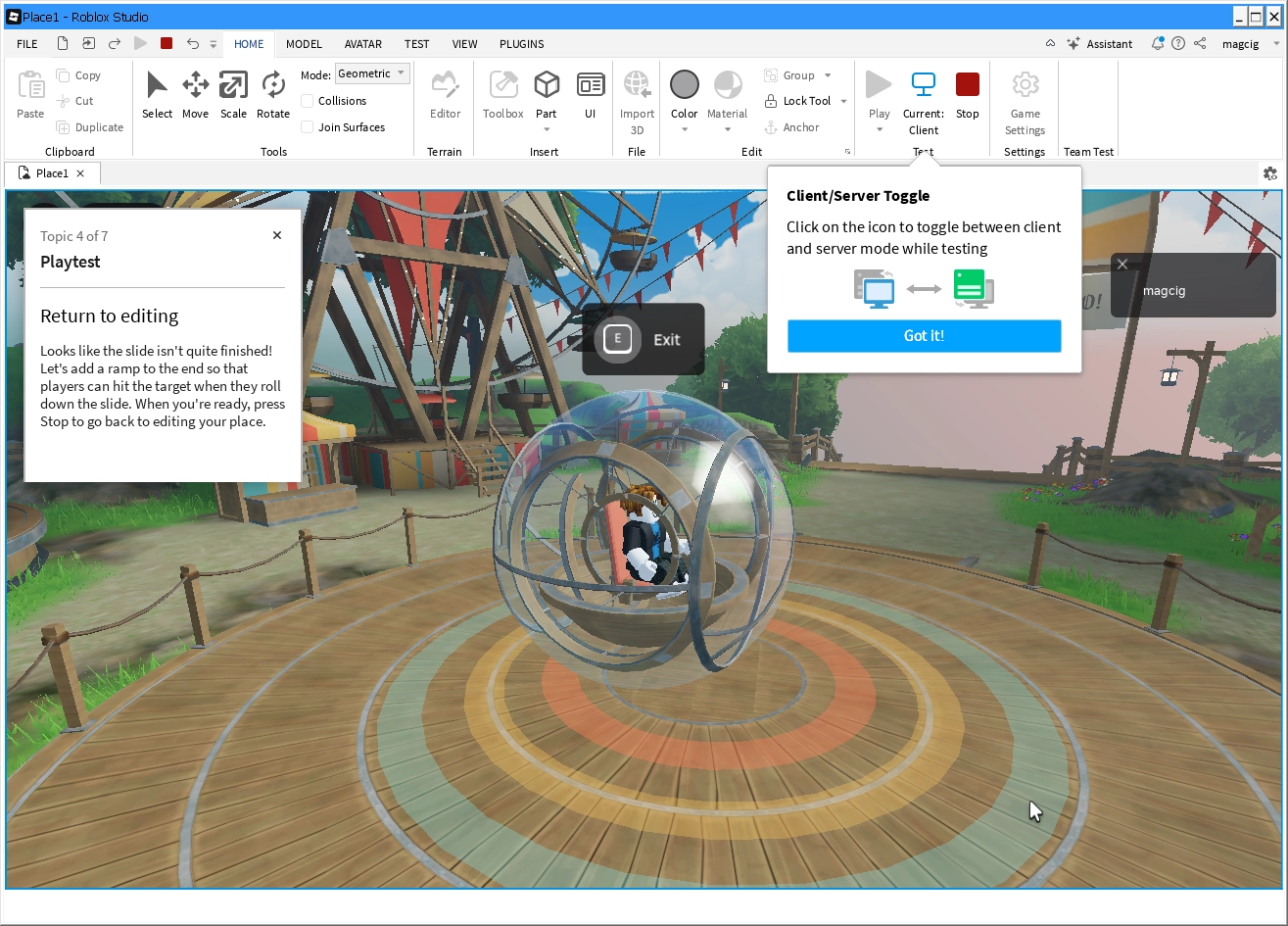Expand the Color dropdown arrow
Viewport: 1288px width, 926px height.
[685, 129]
